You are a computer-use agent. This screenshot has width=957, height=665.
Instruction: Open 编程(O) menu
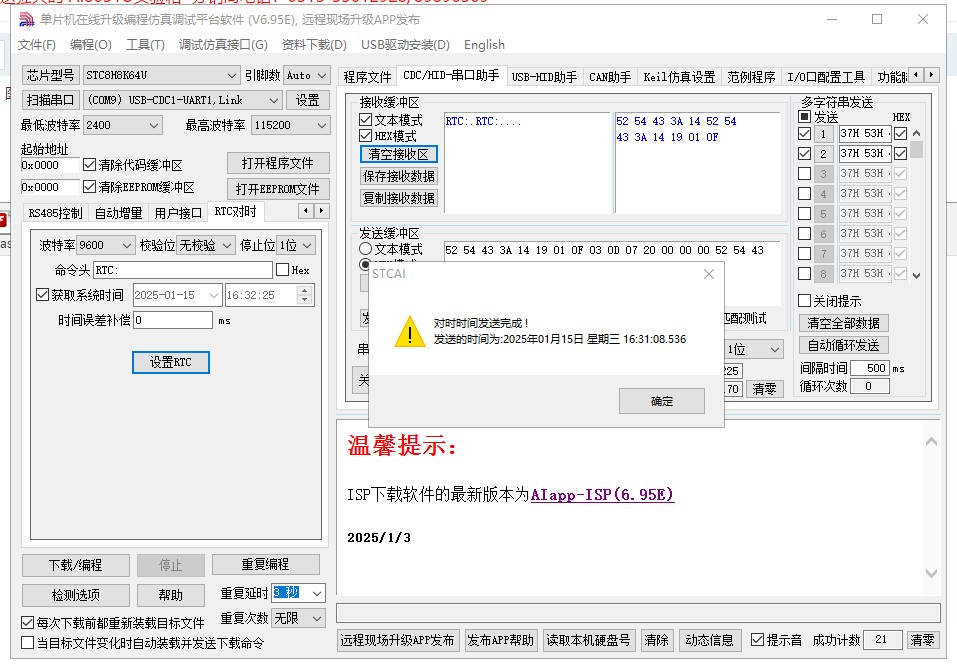tap(90, 45)
